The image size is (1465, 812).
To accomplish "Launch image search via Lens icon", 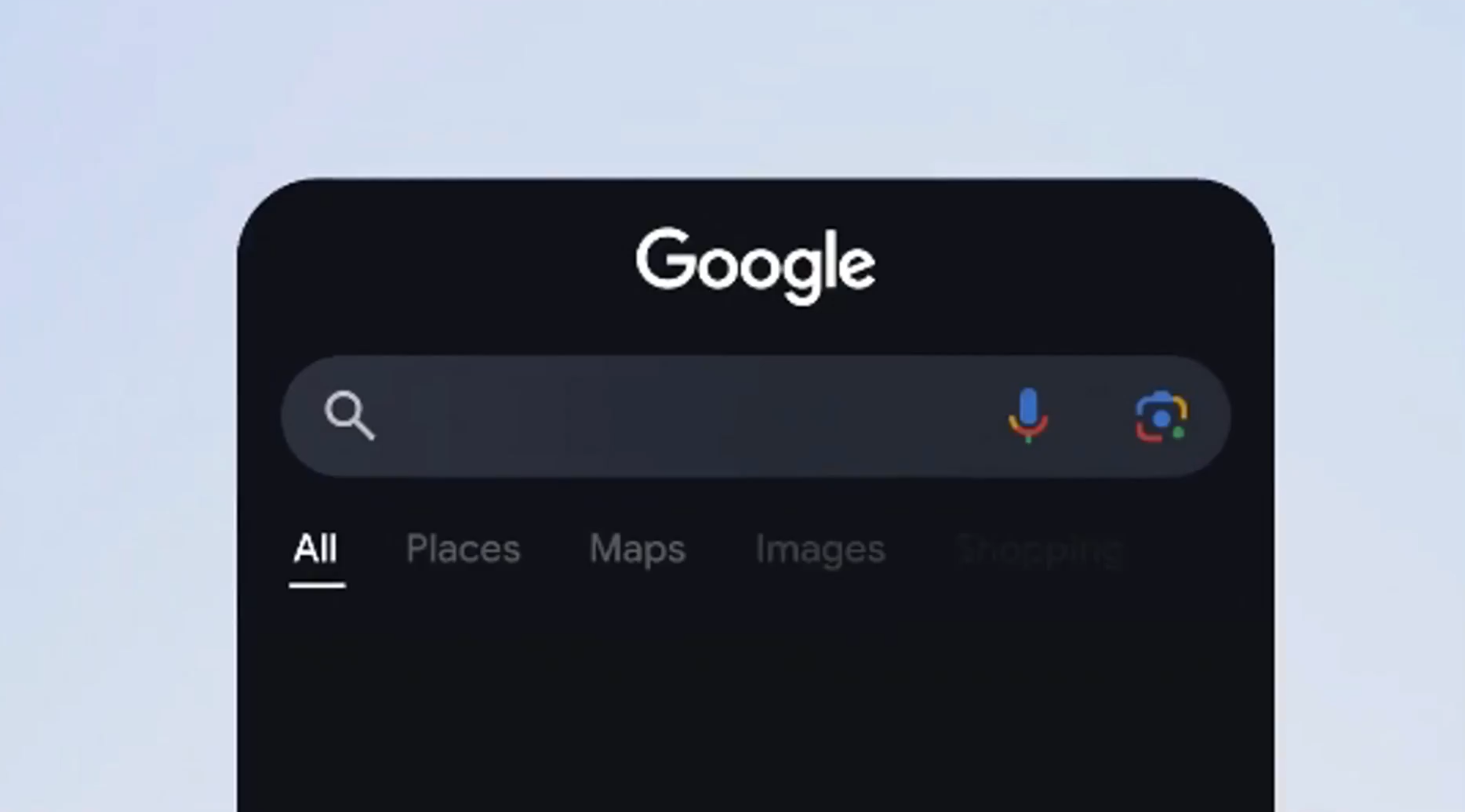I will 1161,417.
